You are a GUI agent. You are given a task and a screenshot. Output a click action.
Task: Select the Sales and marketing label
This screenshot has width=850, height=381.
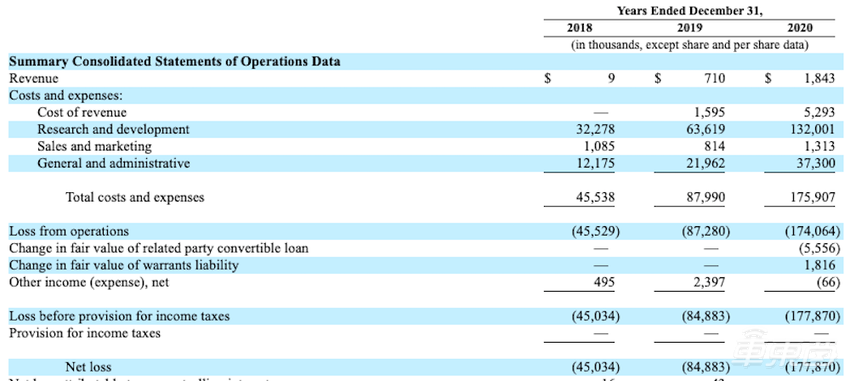[94, 146]
